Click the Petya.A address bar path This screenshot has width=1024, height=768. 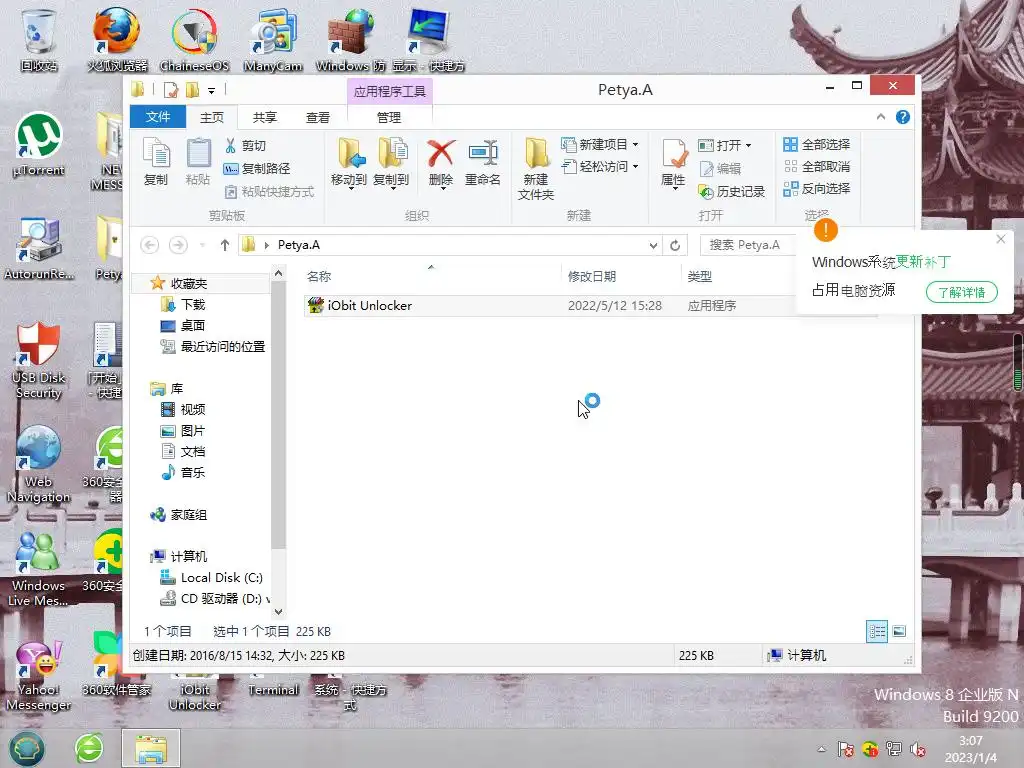pyautogui.click(x=298, y=245)
